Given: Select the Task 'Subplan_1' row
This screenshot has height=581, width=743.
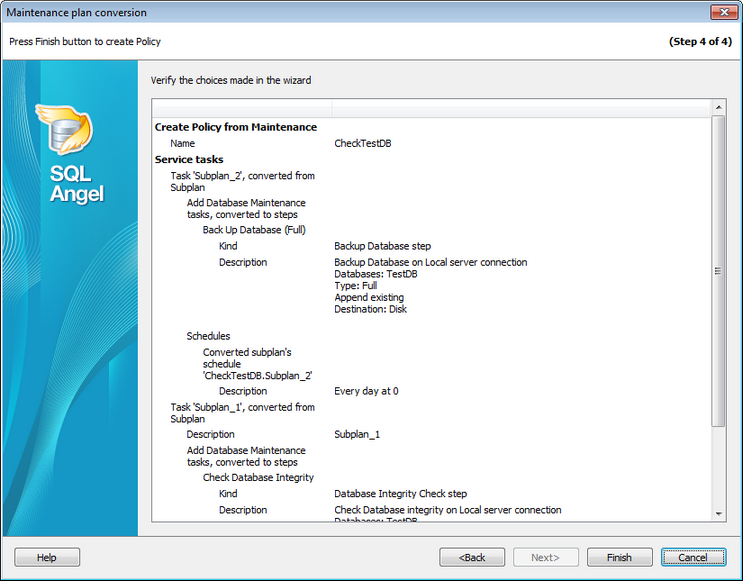Looking at the screenshot, I should coord(243,413).
